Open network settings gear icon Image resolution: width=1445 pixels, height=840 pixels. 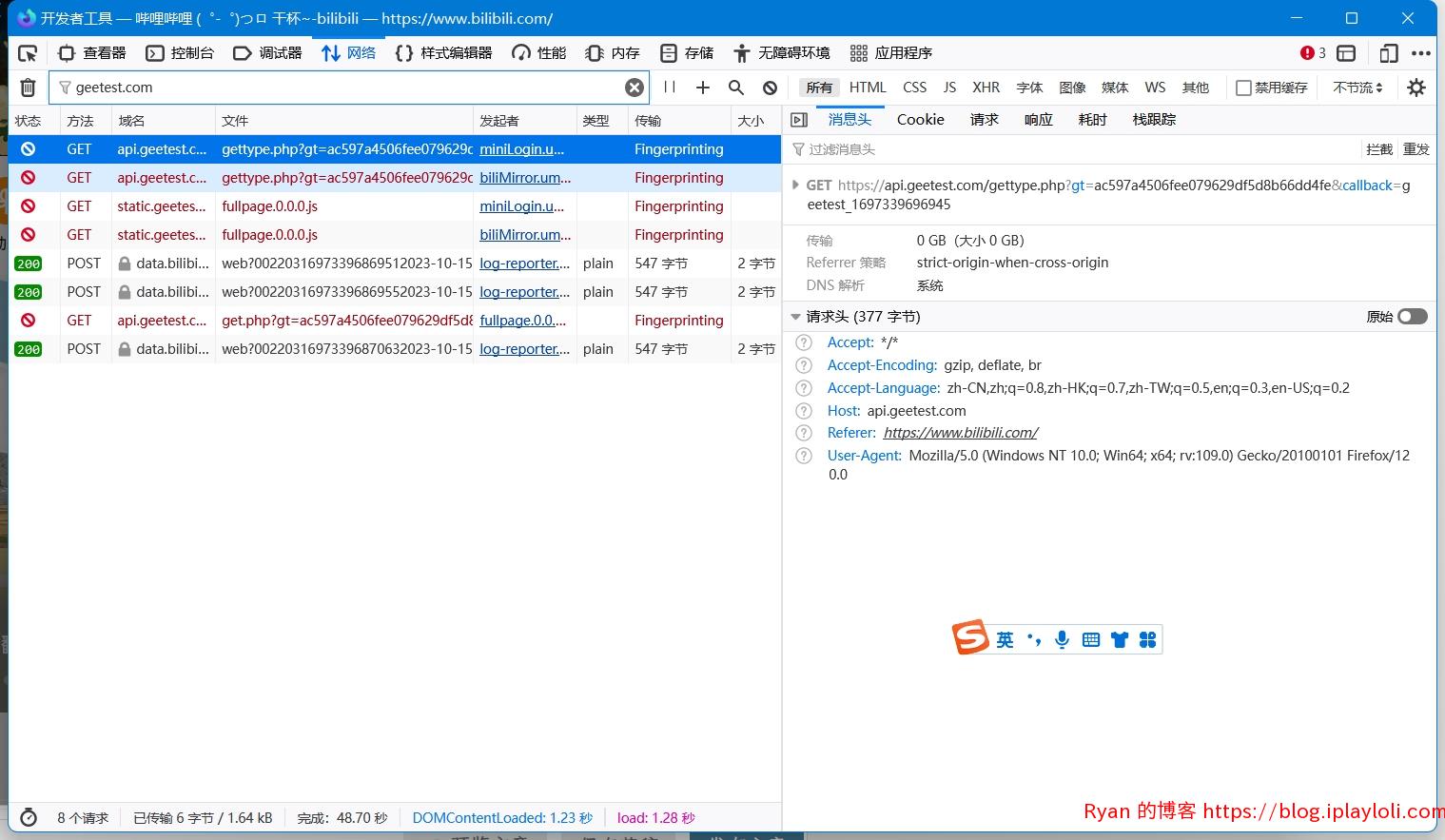click(1416, 88)
